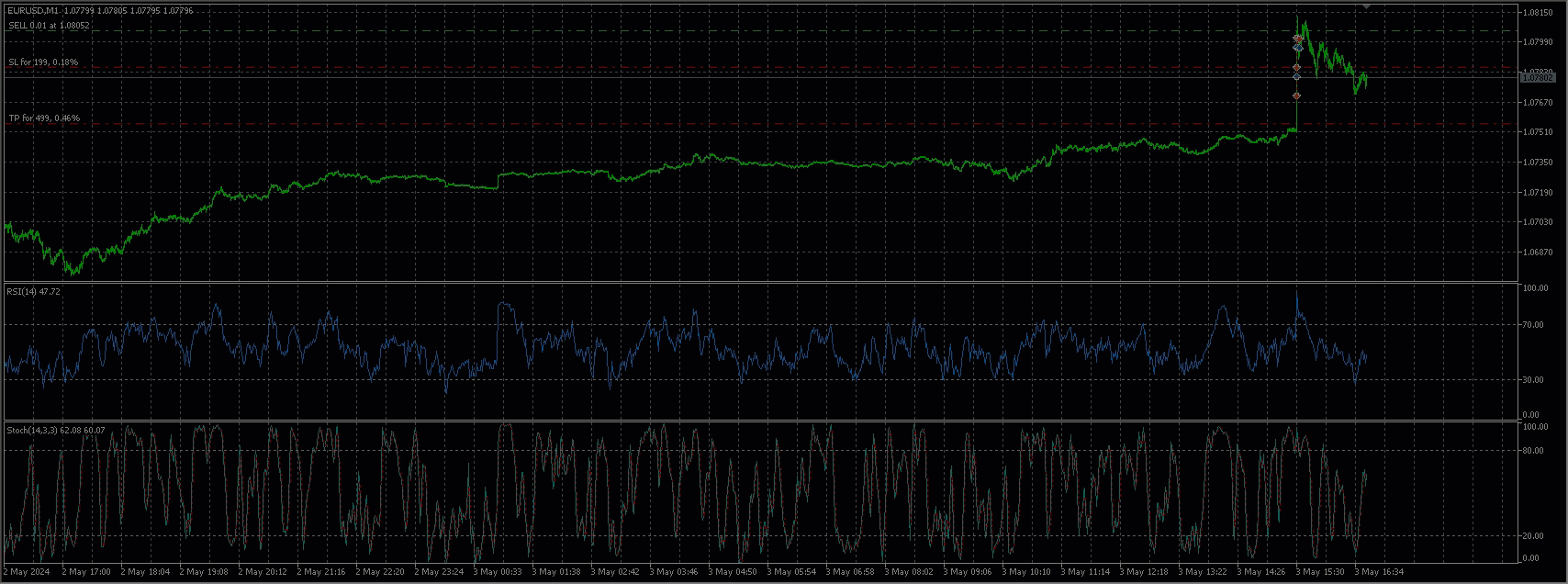Click the 3 May 09:06 time label
This screenshot has width=1568, height=584.
968,572
